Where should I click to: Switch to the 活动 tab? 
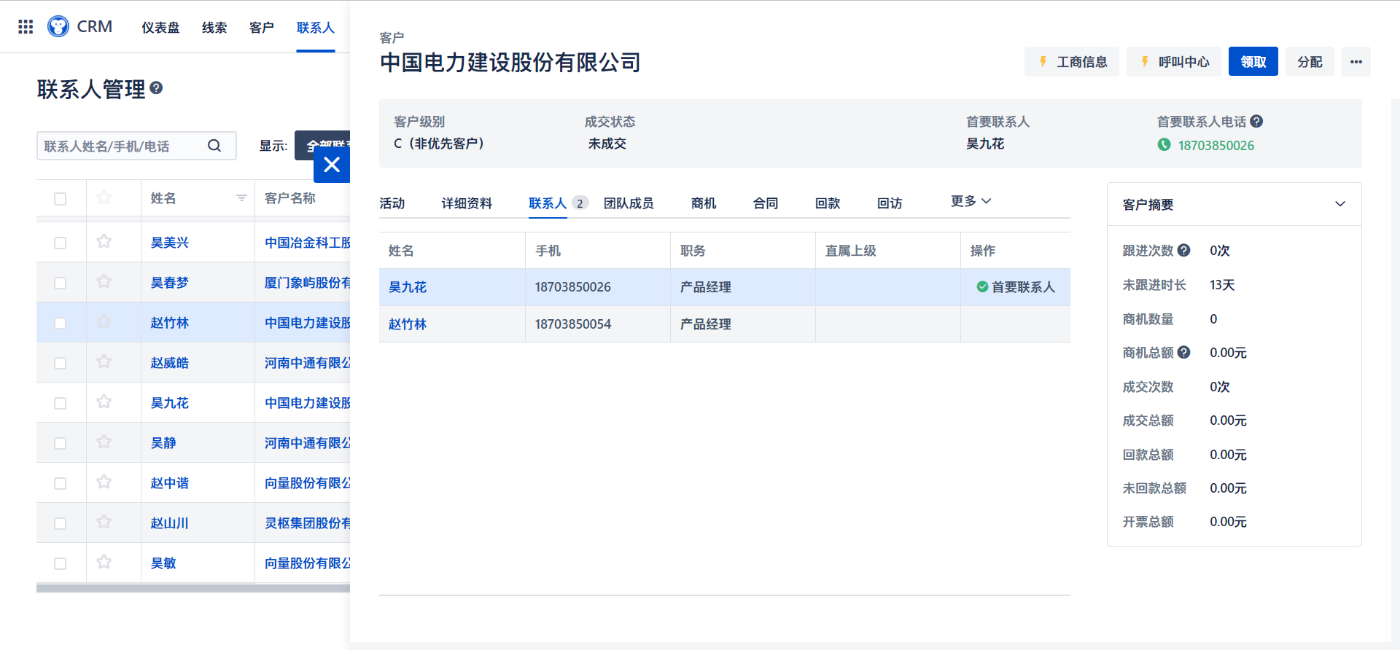coord(392,203)
